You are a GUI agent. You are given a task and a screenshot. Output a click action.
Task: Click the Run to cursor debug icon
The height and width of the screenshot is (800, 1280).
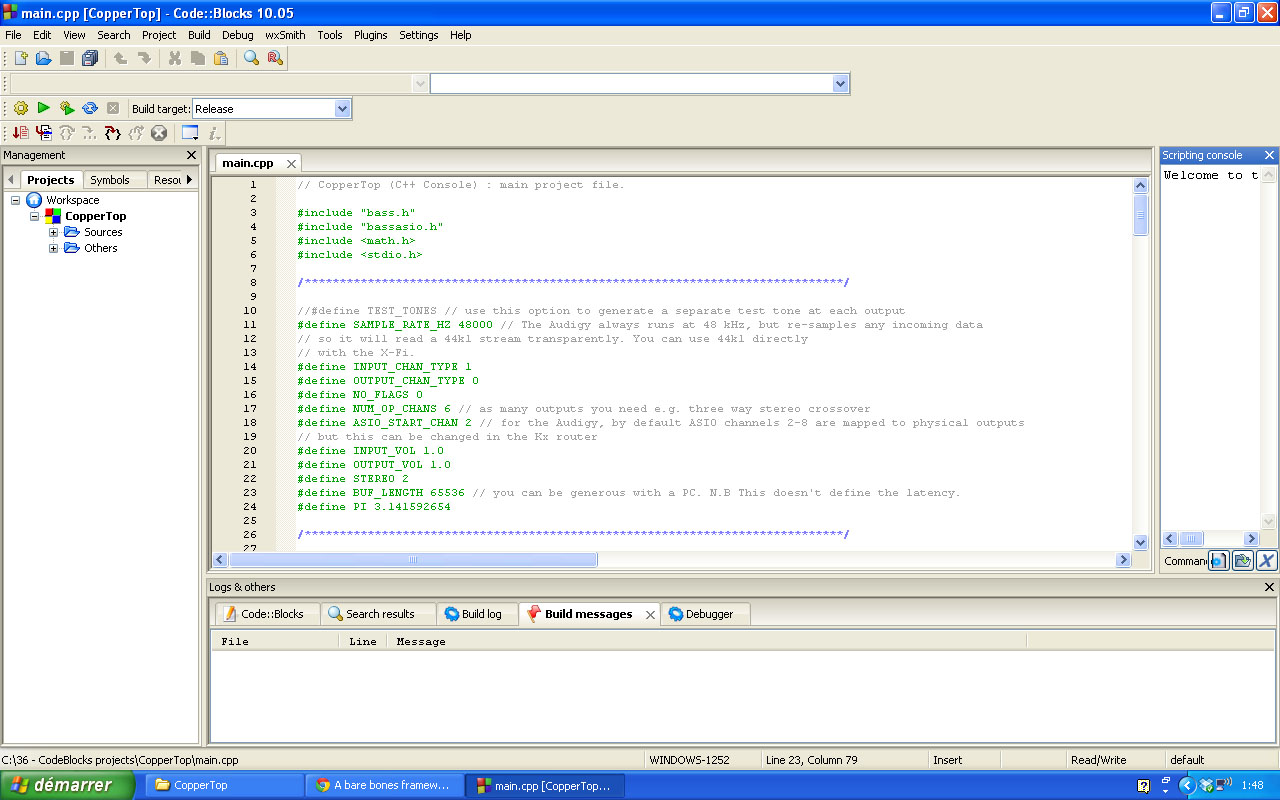click(x=44, y=133)
